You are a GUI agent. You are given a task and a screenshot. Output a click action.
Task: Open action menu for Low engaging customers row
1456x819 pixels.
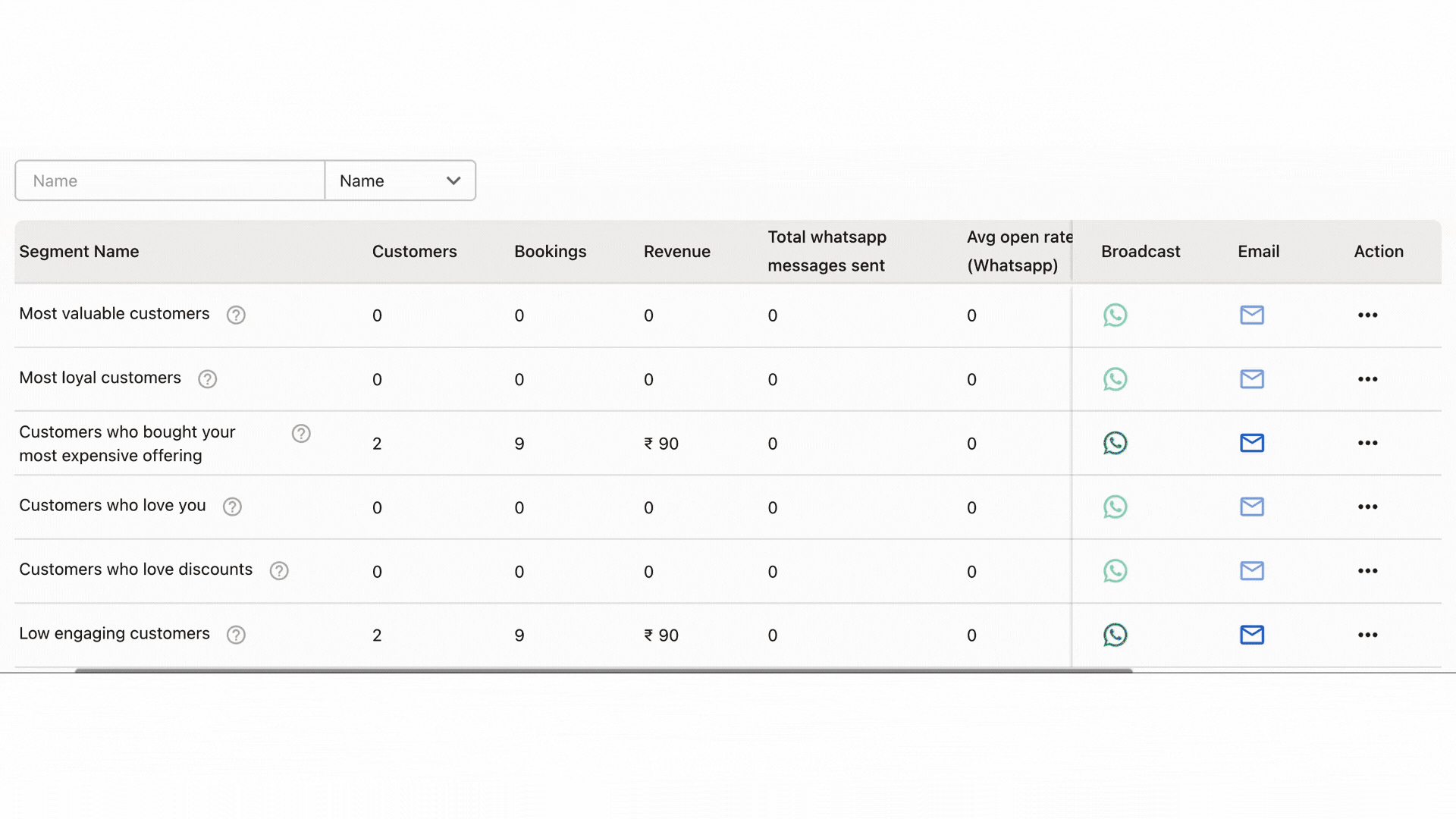(1367, 635)
